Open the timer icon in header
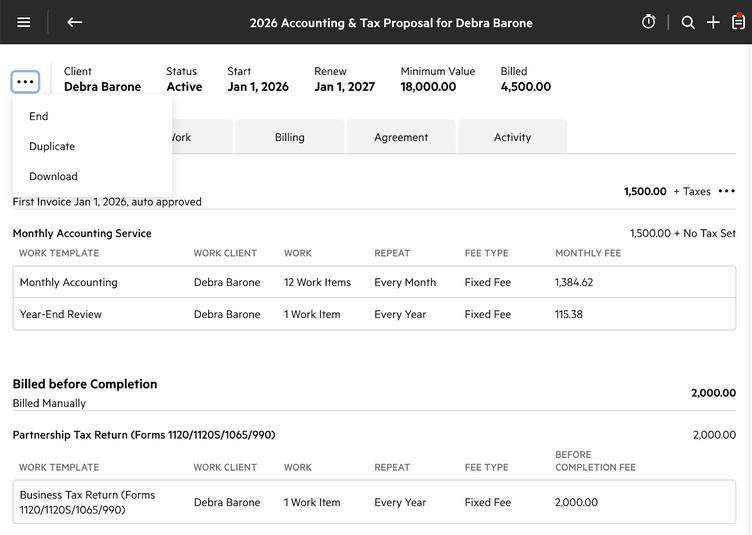The width and height of the screenshot is (752, 535). click(x=649, y=22)
